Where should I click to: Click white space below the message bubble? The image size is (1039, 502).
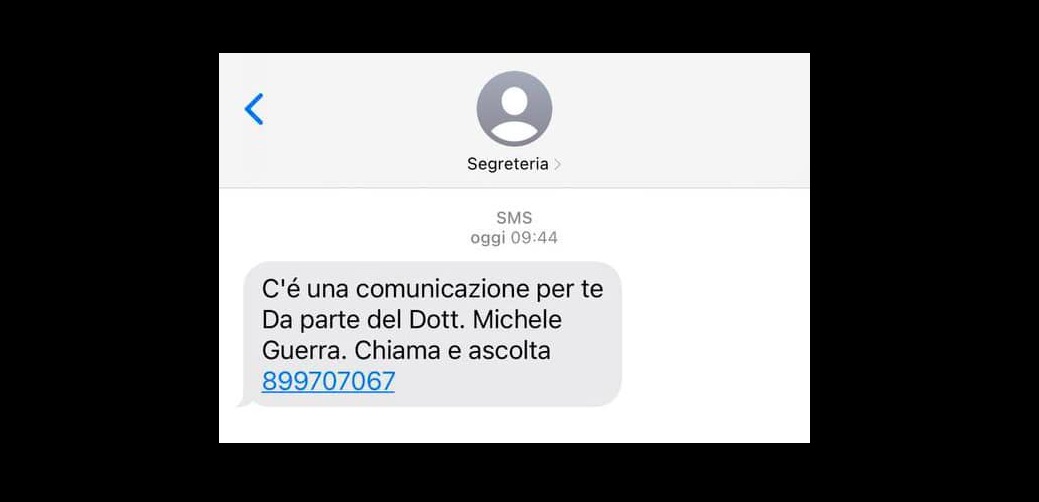(514, 425)
